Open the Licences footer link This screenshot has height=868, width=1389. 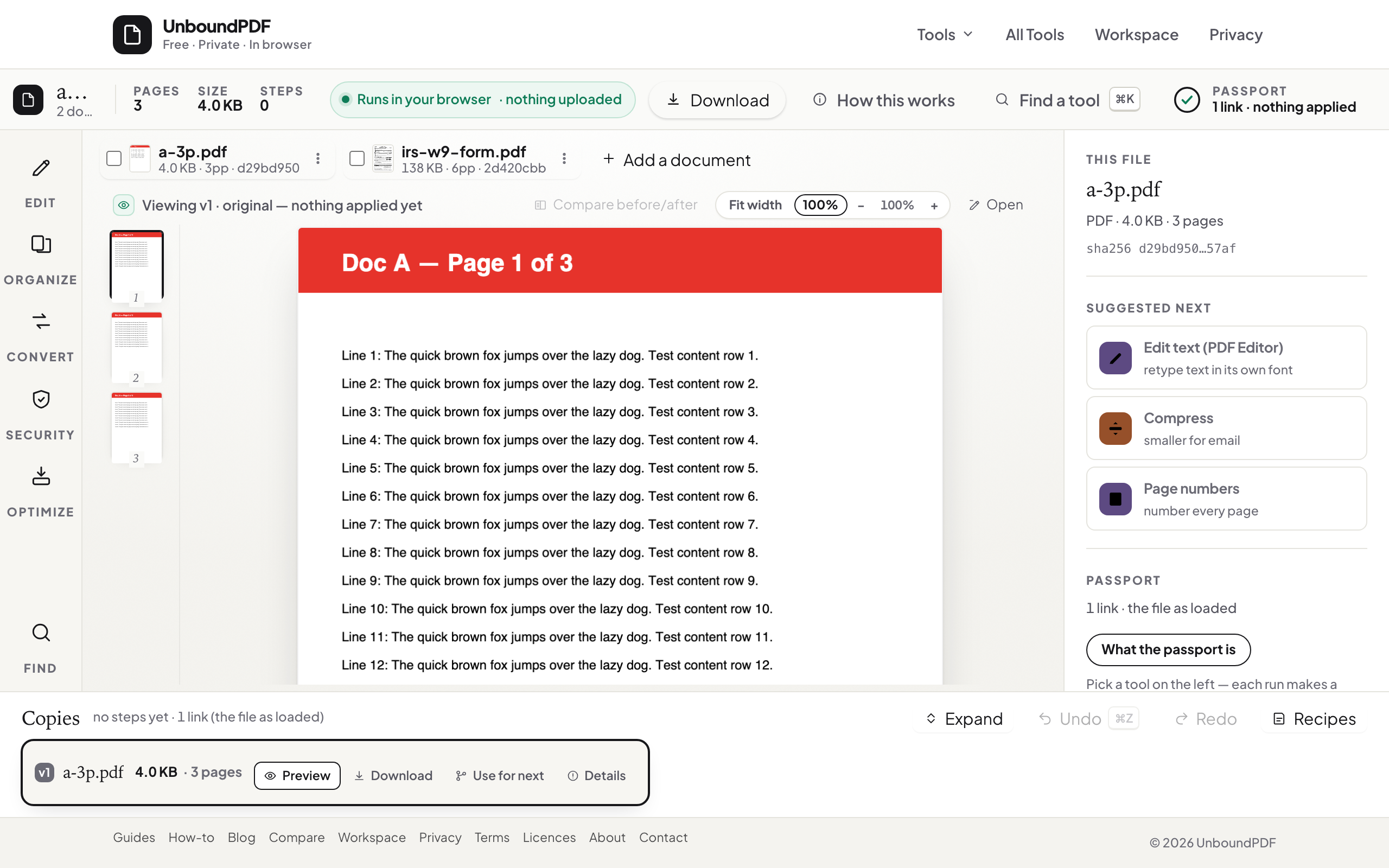[x=549, y=838]
